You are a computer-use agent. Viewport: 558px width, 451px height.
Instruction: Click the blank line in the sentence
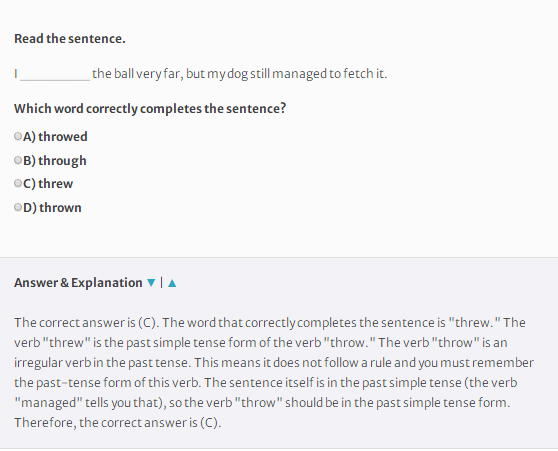click(x=55, y=75)
